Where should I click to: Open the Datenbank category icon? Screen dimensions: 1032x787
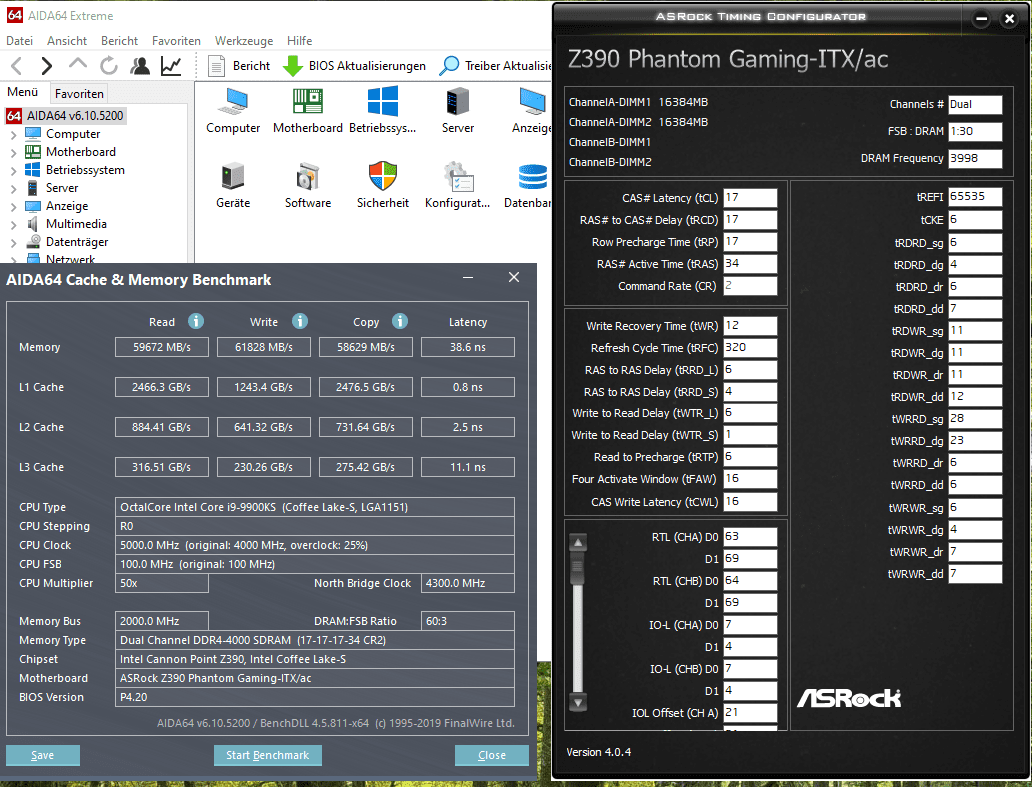point(528,186)
